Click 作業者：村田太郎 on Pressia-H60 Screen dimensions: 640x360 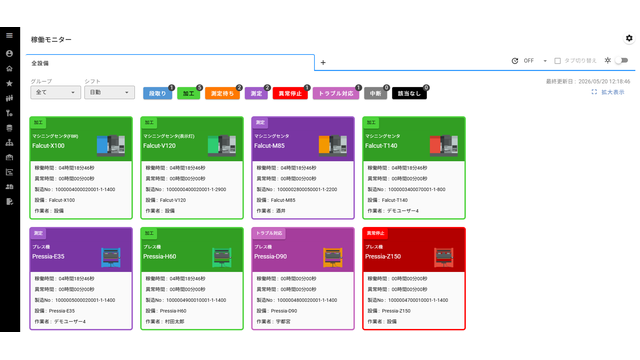[x=164, y=322]
